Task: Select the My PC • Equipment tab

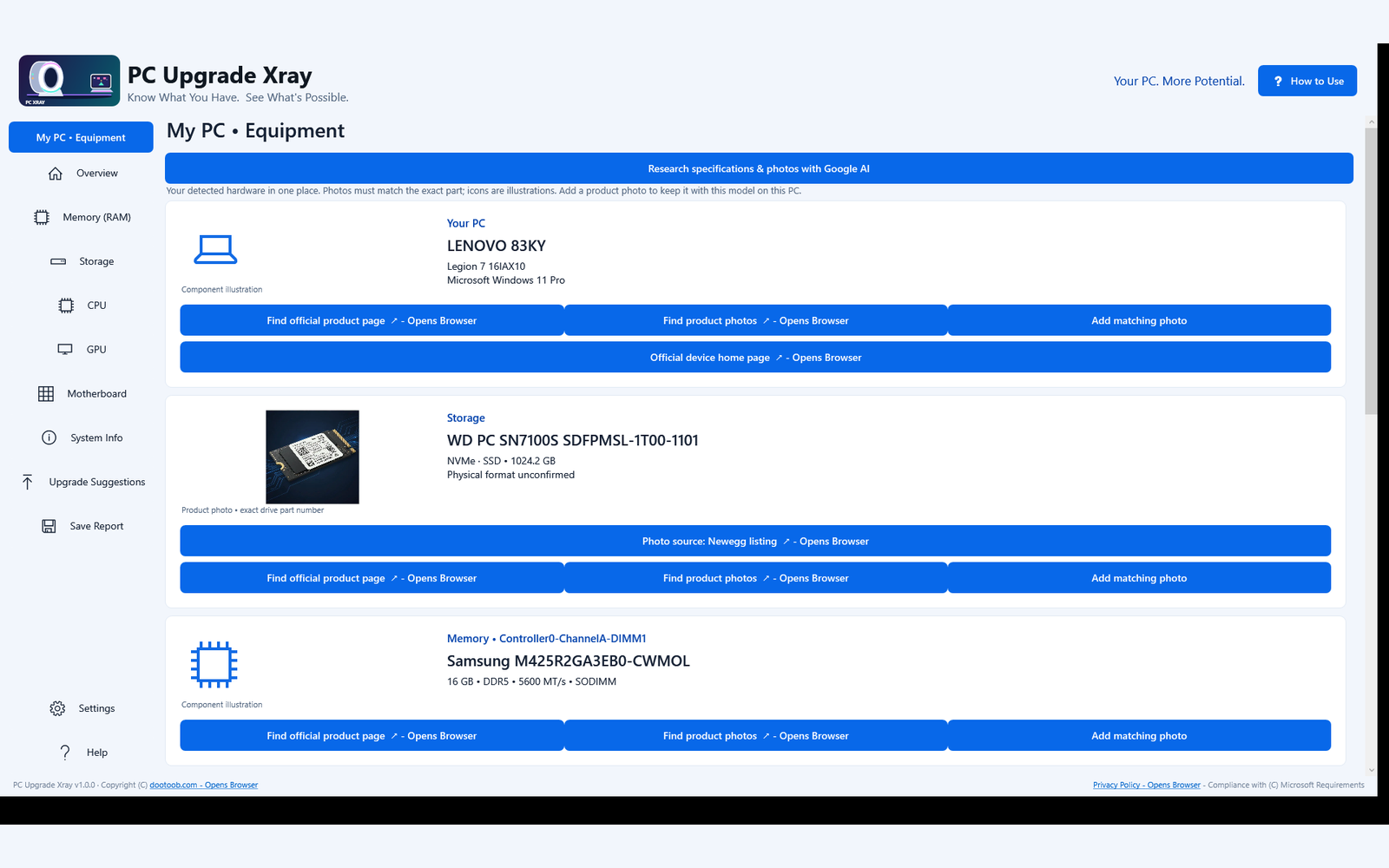Action: pos(81,137)
